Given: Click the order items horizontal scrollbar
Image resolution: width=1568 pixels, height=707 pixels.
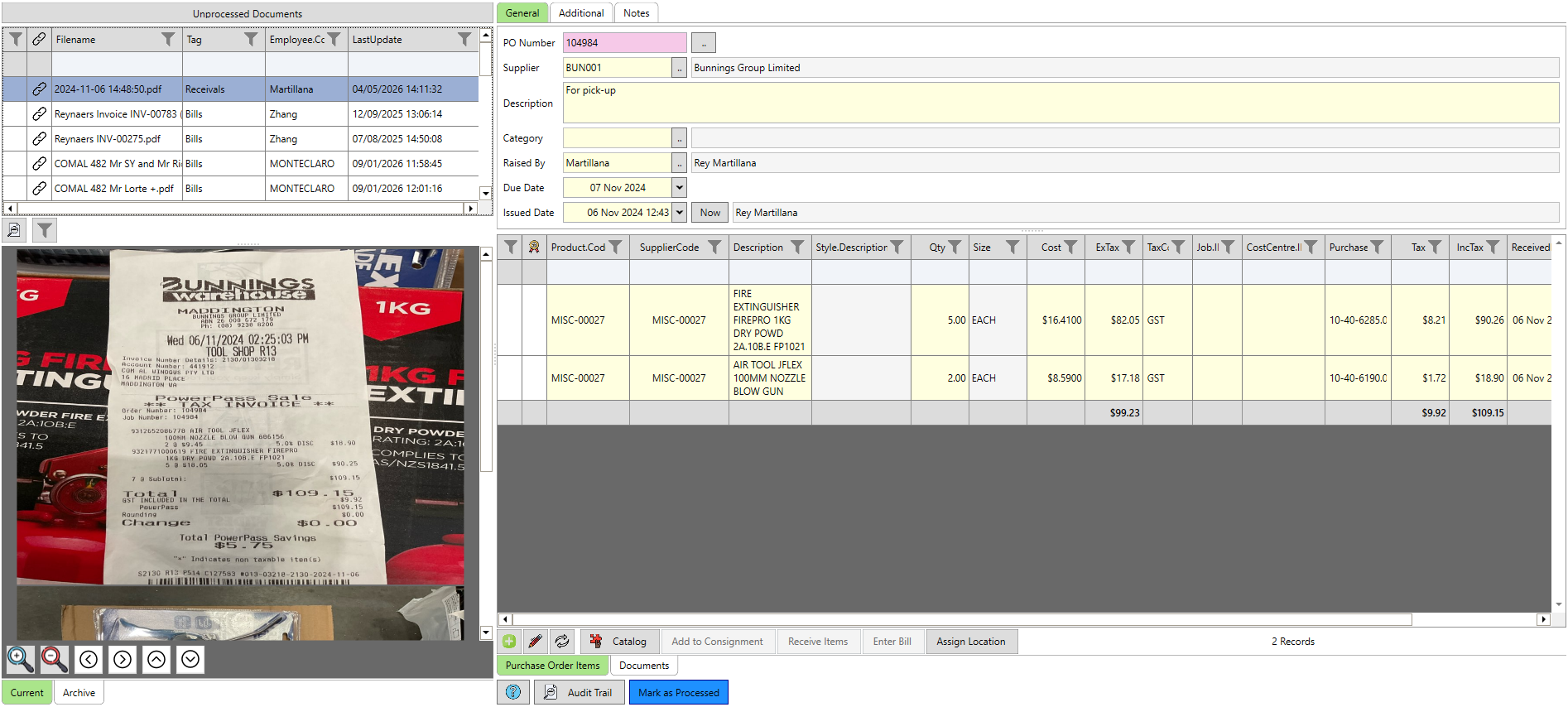Looking at the screenshot, I should (x=963, y=619).
